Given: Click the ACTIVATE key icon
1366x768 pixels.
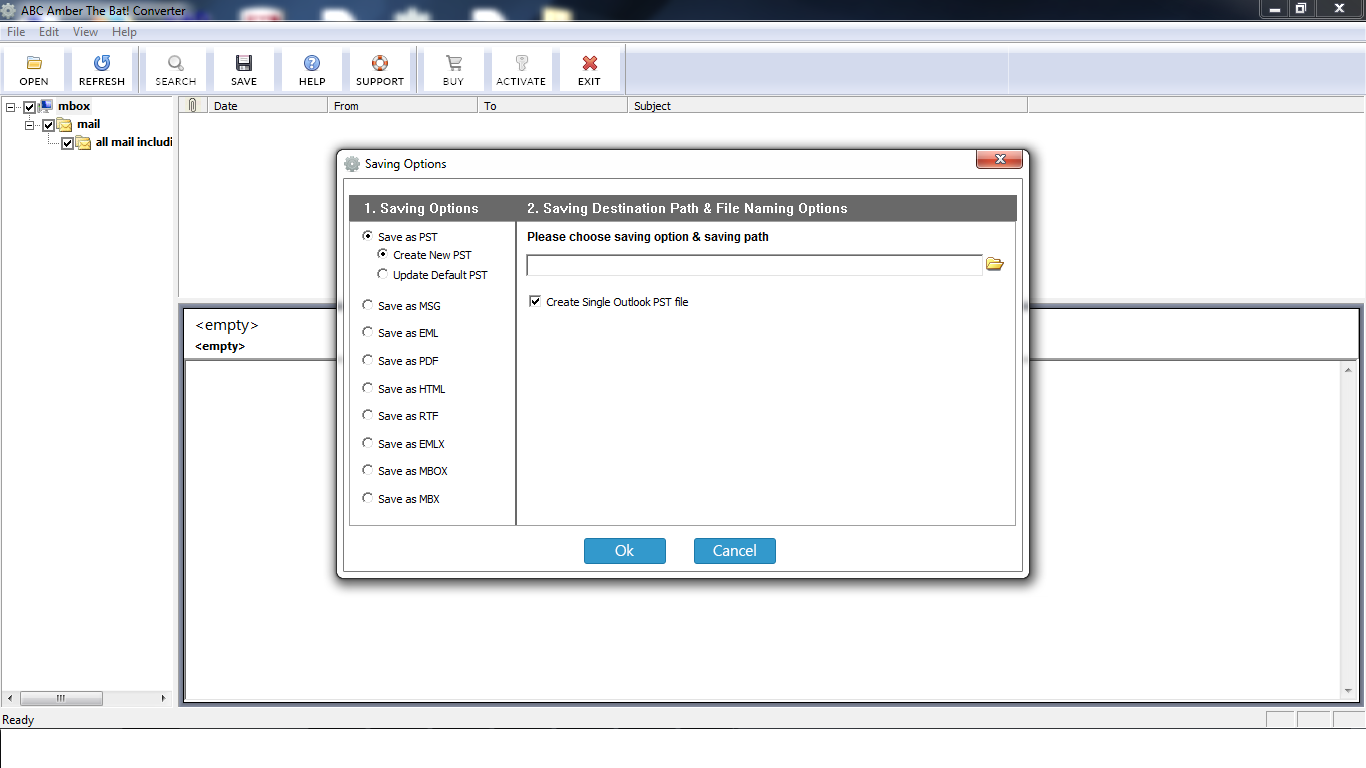Looking at the screenshot, I should pyautogui.click(x=521, y=63).
